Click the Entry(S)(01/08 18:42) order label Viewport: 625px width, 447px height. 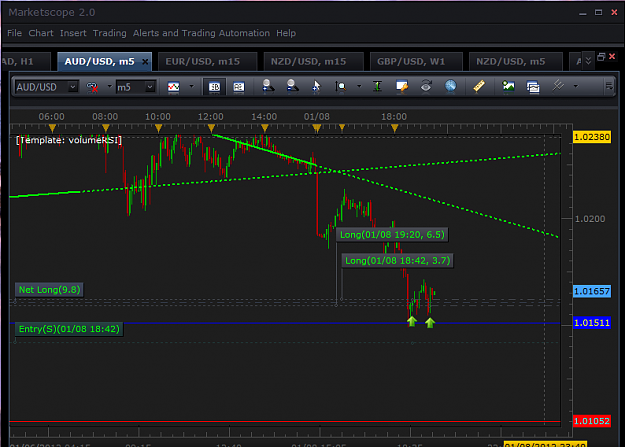pos(69,329)
